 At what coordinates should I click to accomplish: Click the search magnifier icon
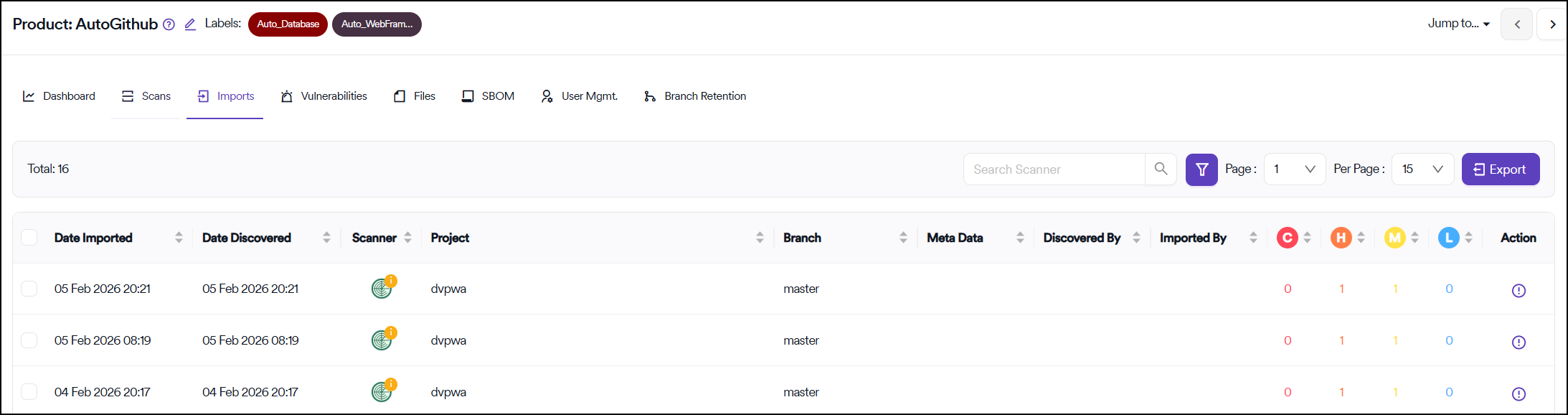1161,169
